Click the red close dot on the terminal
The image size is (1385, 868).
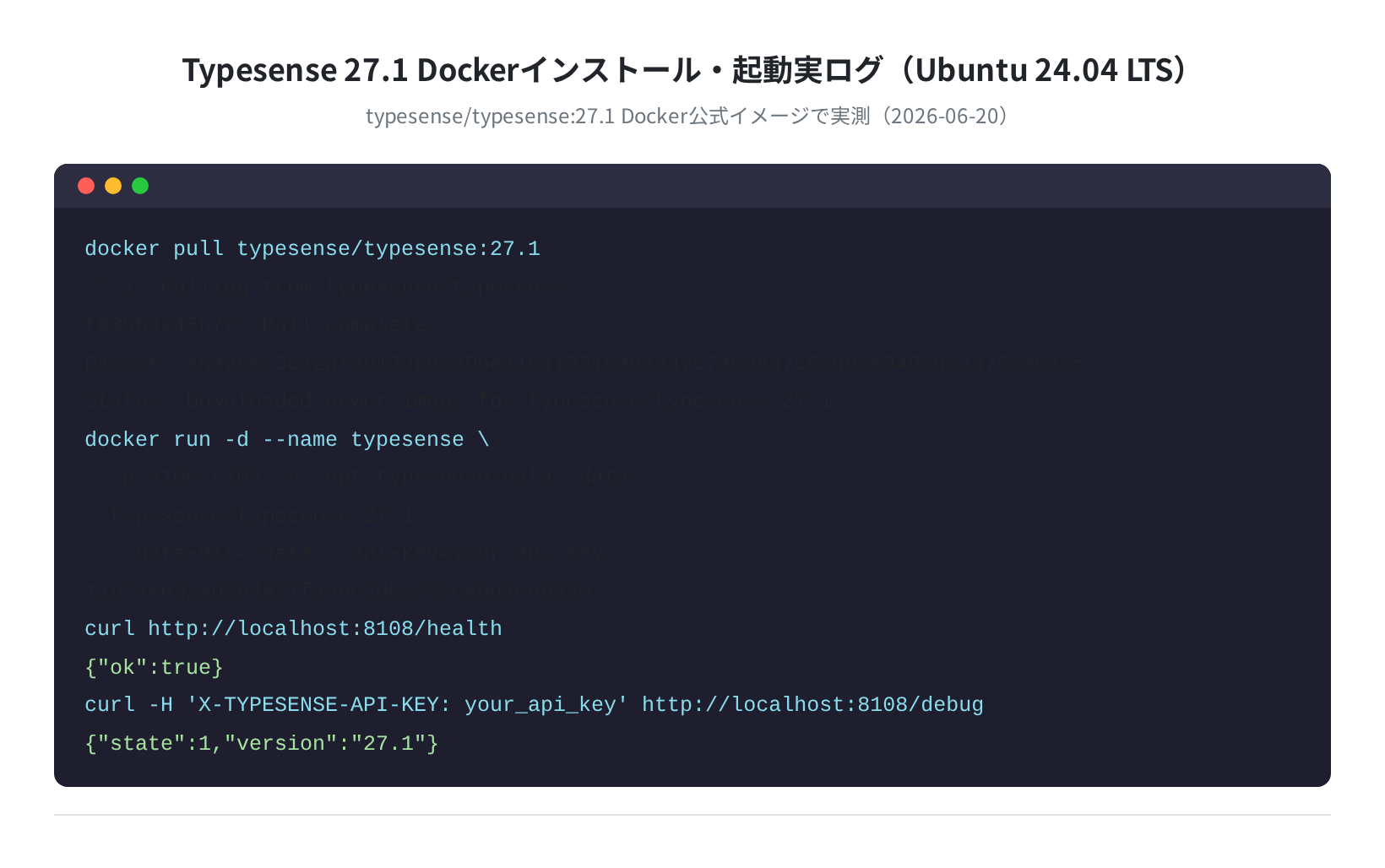86,186
